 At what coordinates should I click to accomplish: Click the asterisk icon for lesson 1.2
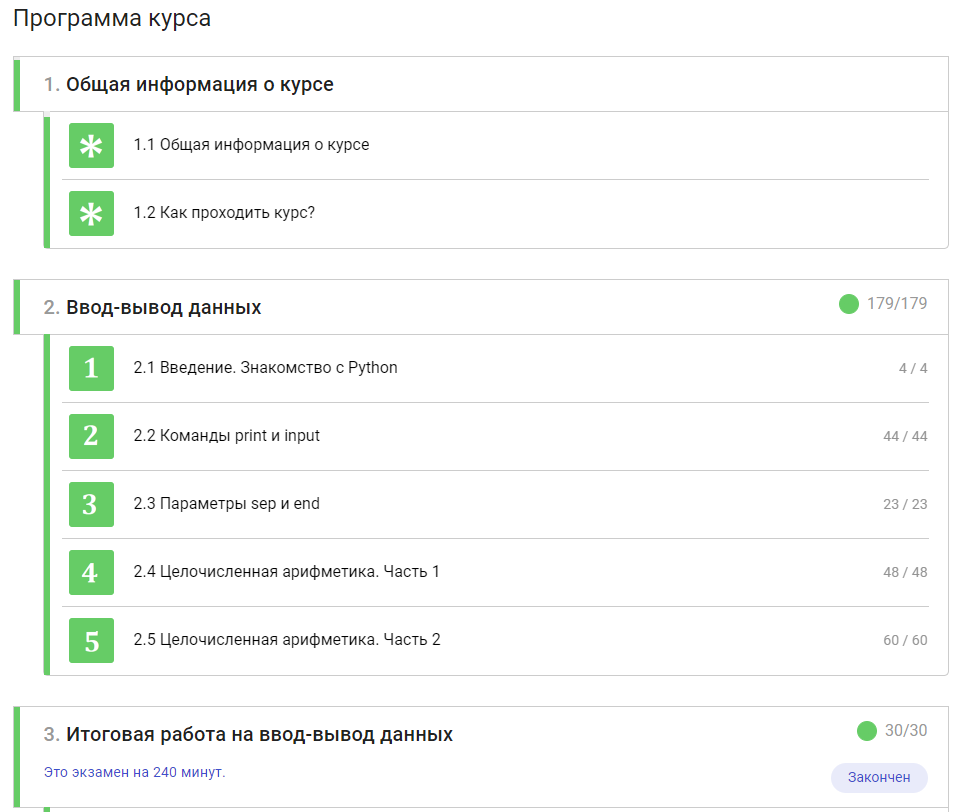click(91, 214)
